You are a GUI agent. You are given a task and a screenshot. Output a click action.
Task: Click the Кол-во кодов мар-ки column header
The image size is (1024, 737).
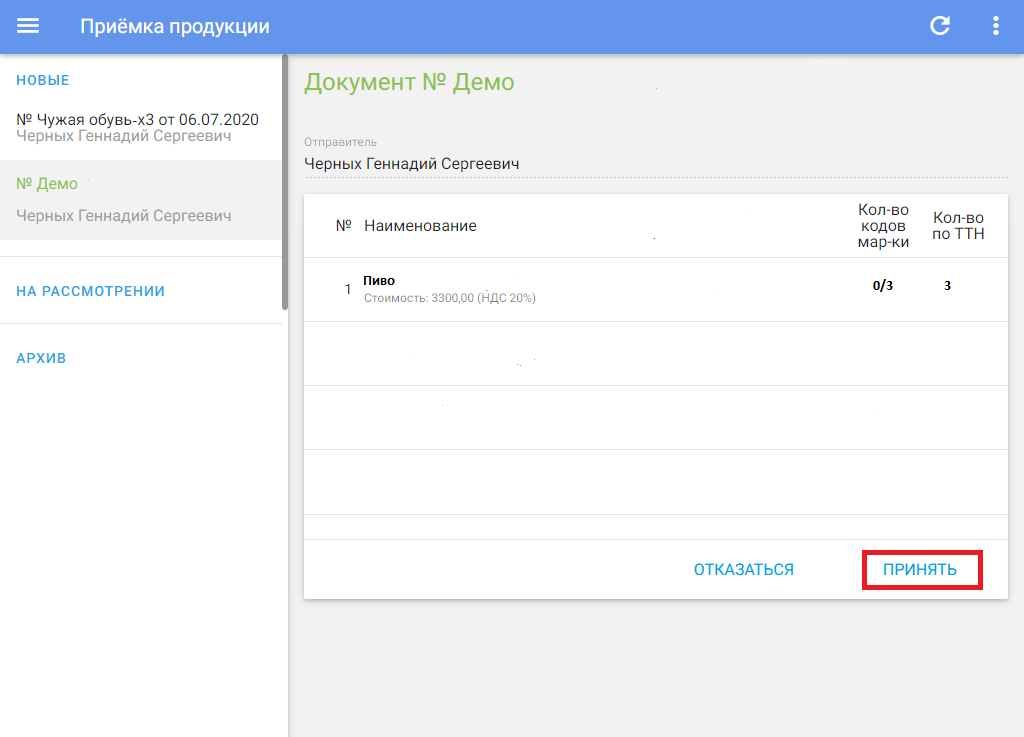pos(883,226)
